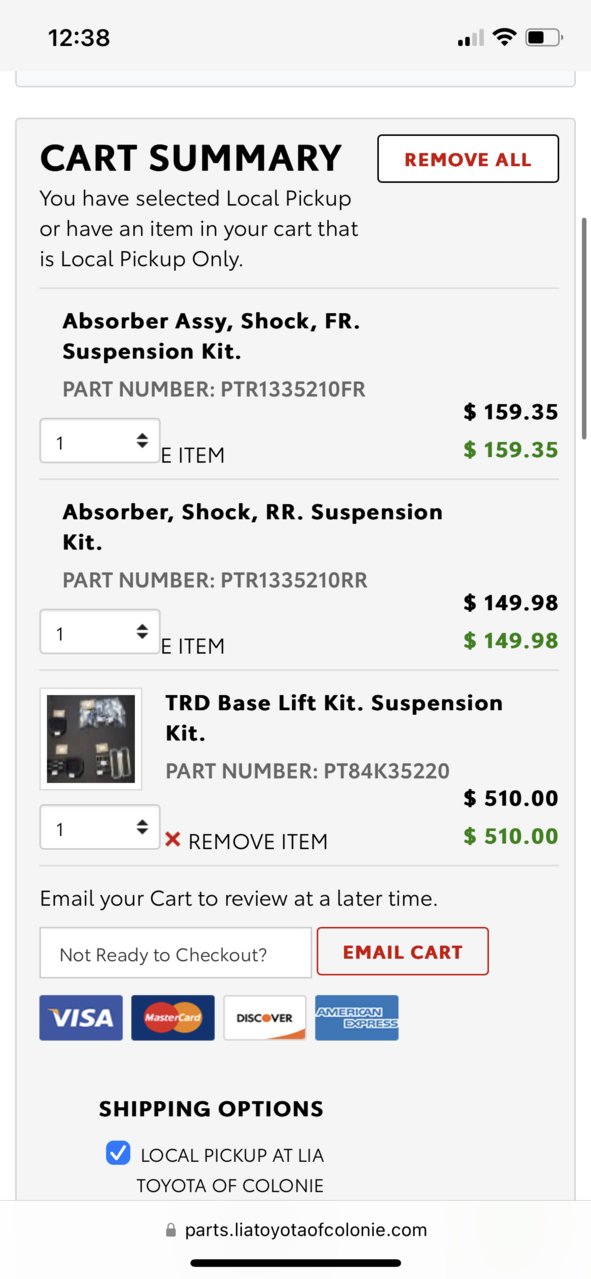Click the Visa card icon
This screenshot has width=591, height=1279.
tap(81, 1017)
